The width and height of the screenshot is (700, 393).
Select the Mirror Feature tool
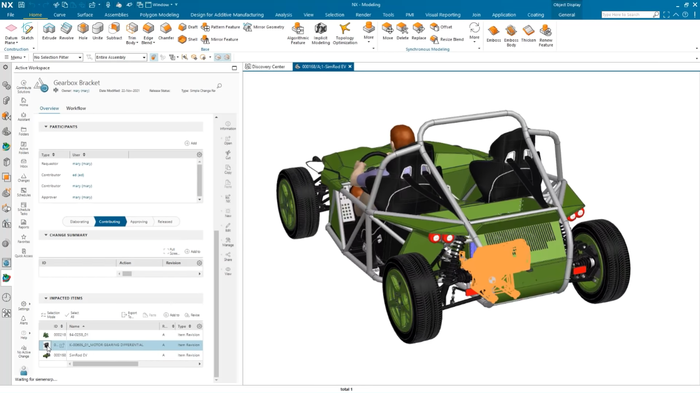coord(220,39)
